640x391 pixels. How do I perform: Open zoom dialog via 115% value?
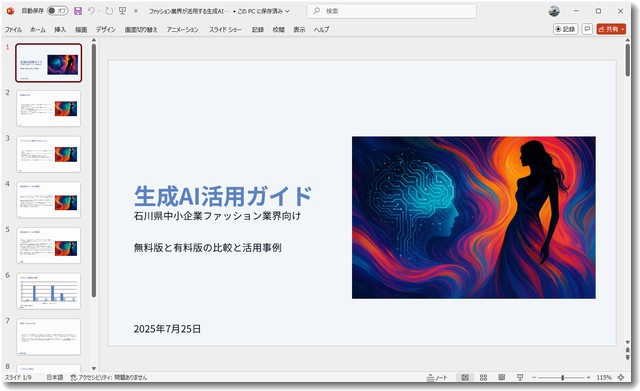[604, 378]
